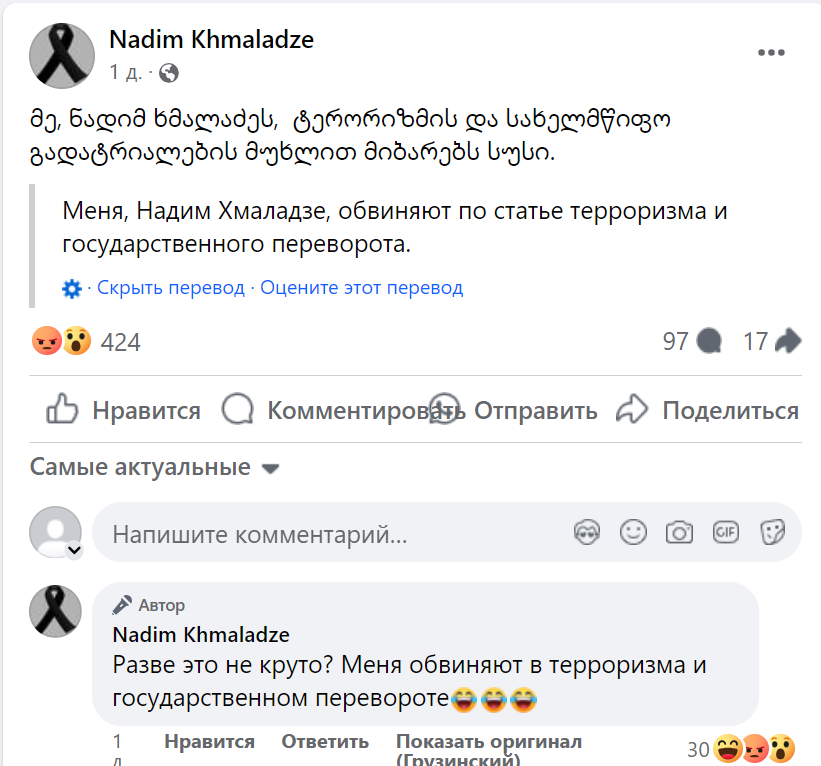Screen dimensions: 821x766
Task: Open the sticker picker icon
Action: click(x=772, y=533)
